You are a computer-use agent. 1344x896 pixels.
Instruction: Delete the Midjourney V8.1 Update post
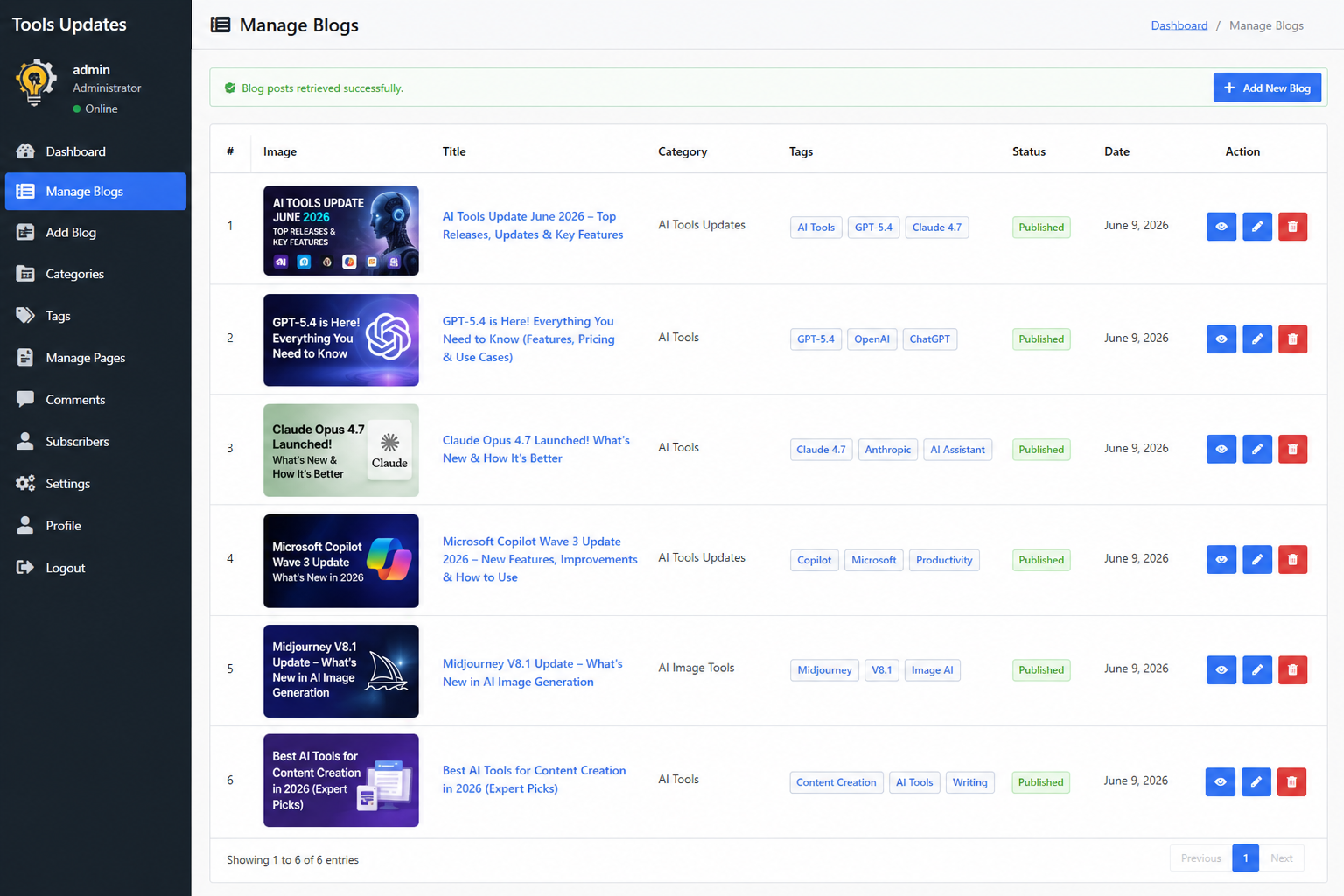[1292, 669]
